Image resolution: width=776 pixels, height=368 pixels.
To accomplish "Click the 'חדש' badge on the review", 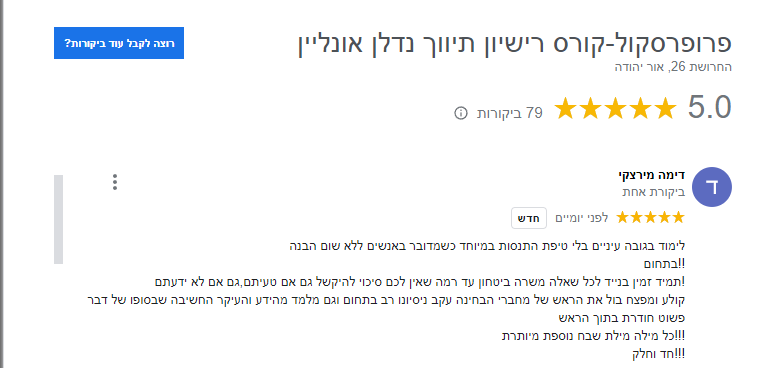I will (529, 218).
